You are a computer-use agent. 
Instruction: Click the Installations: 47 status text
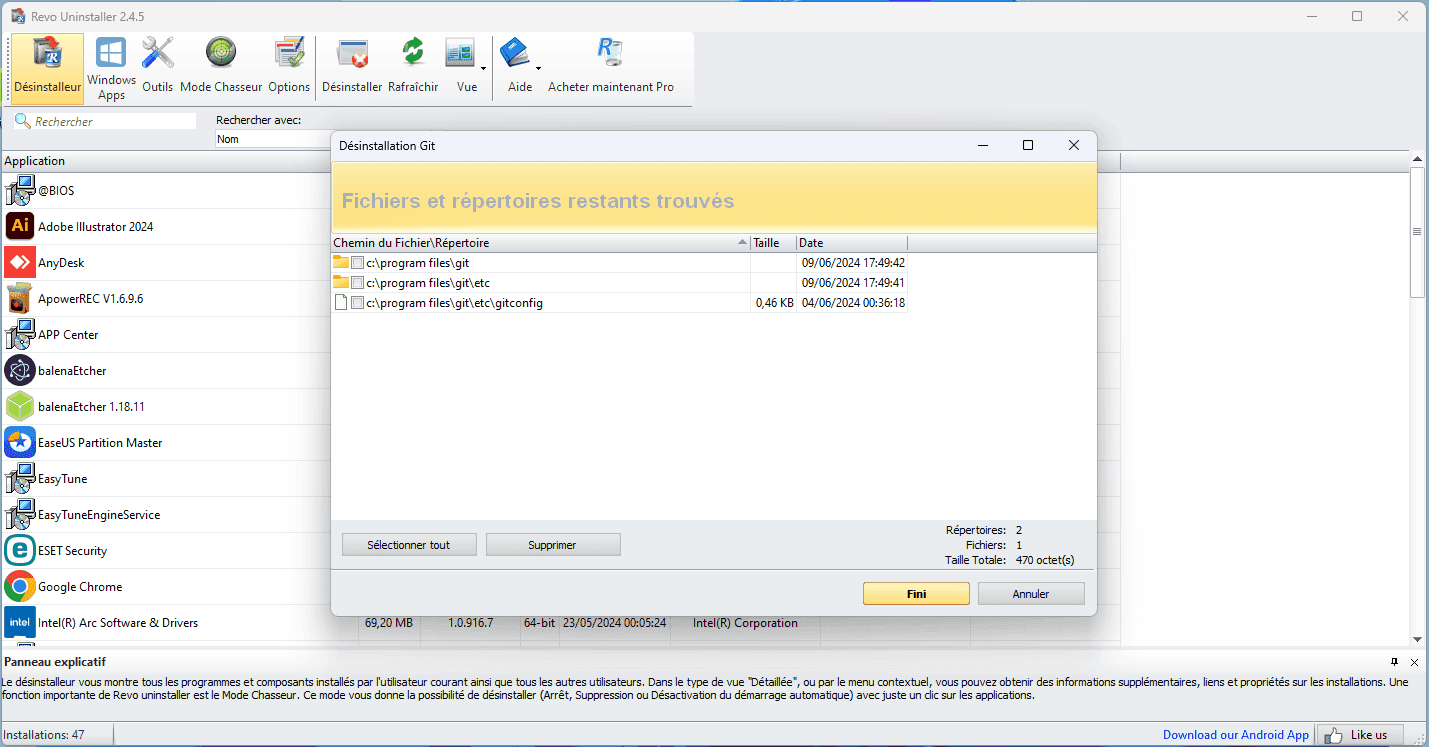[44, 735]
